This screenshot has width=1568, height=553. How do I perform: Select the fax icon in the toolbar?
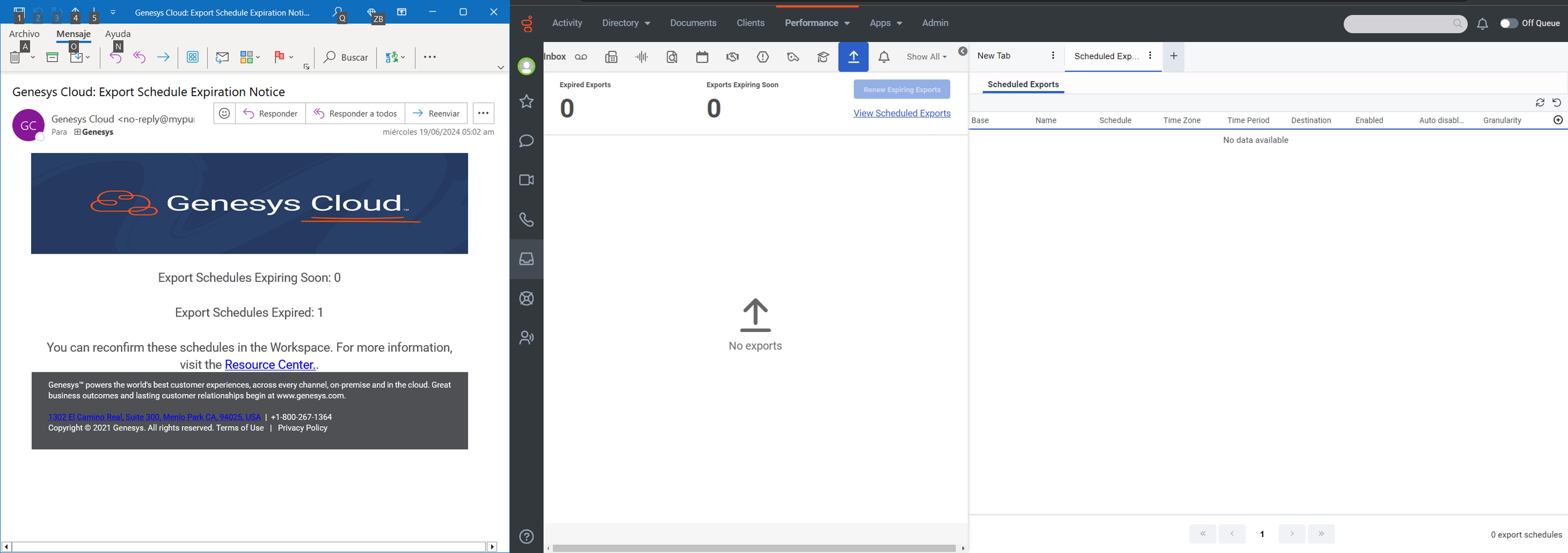click(611, 57)
